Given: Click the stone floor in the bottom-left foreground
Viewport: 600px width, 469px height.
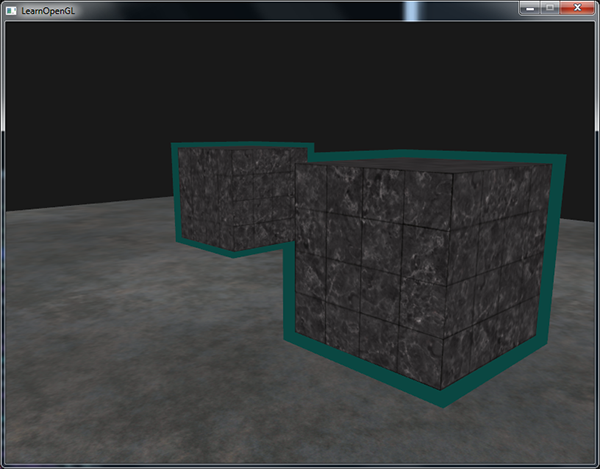Looking at the screenshot, I should tap(100, 400).
